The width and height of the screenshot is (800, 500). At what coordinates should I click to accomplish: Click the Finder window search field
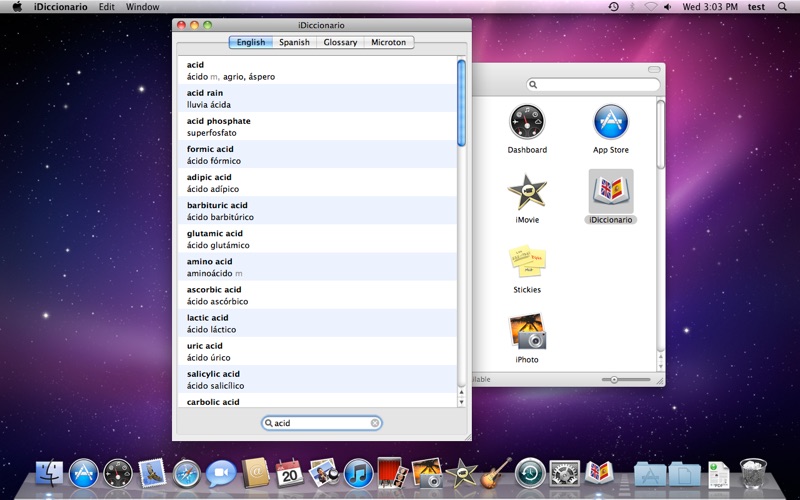[593, 85]
